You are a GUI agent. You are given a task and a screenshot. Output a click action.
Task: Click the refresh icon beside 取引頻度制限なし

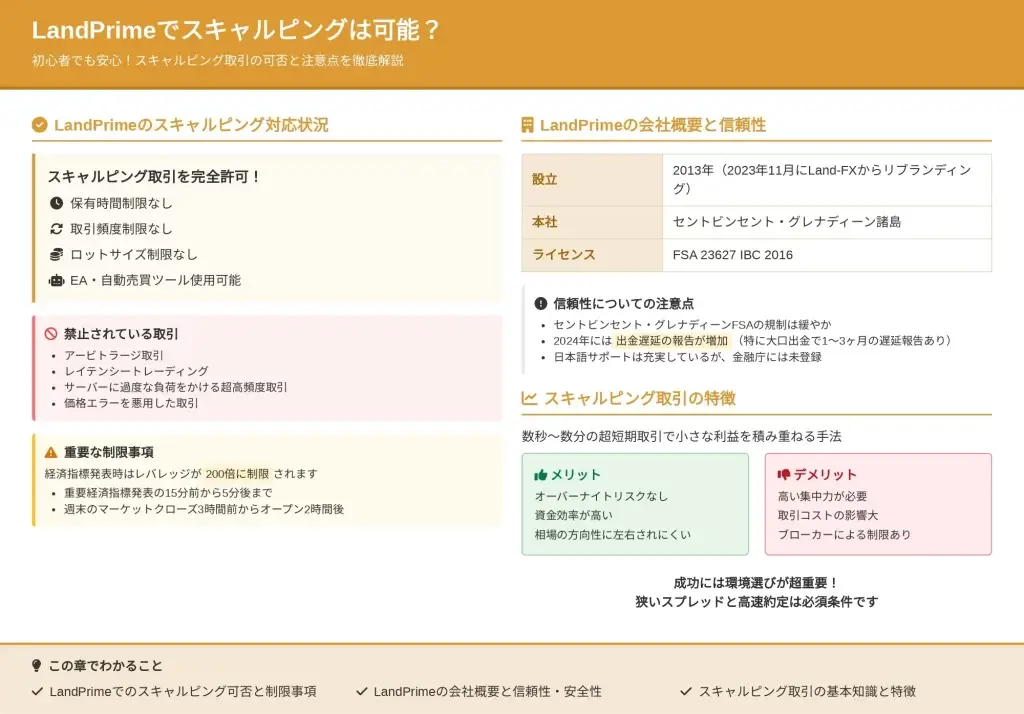(56, 229)
